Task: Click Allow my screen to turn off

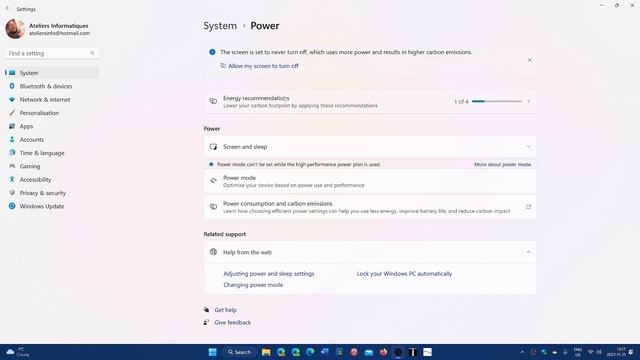Action: click(263, 66)
